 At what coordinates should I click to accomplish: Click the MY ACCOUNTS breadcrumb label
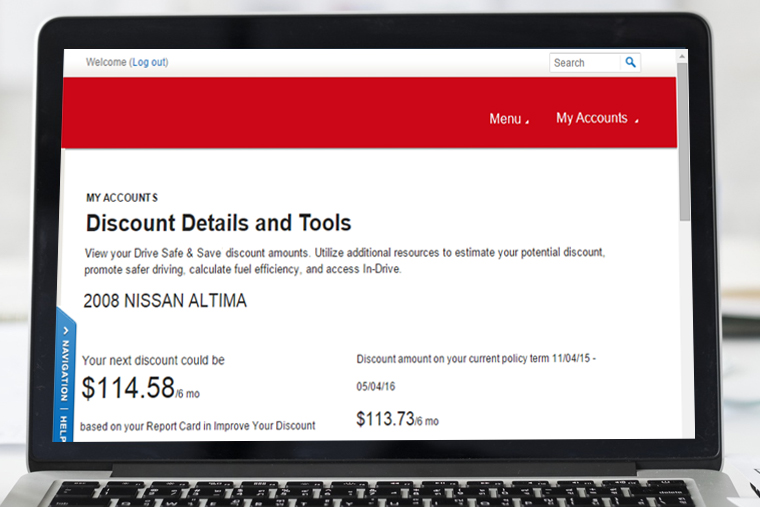pyautogui.click(x=122, y=198)
